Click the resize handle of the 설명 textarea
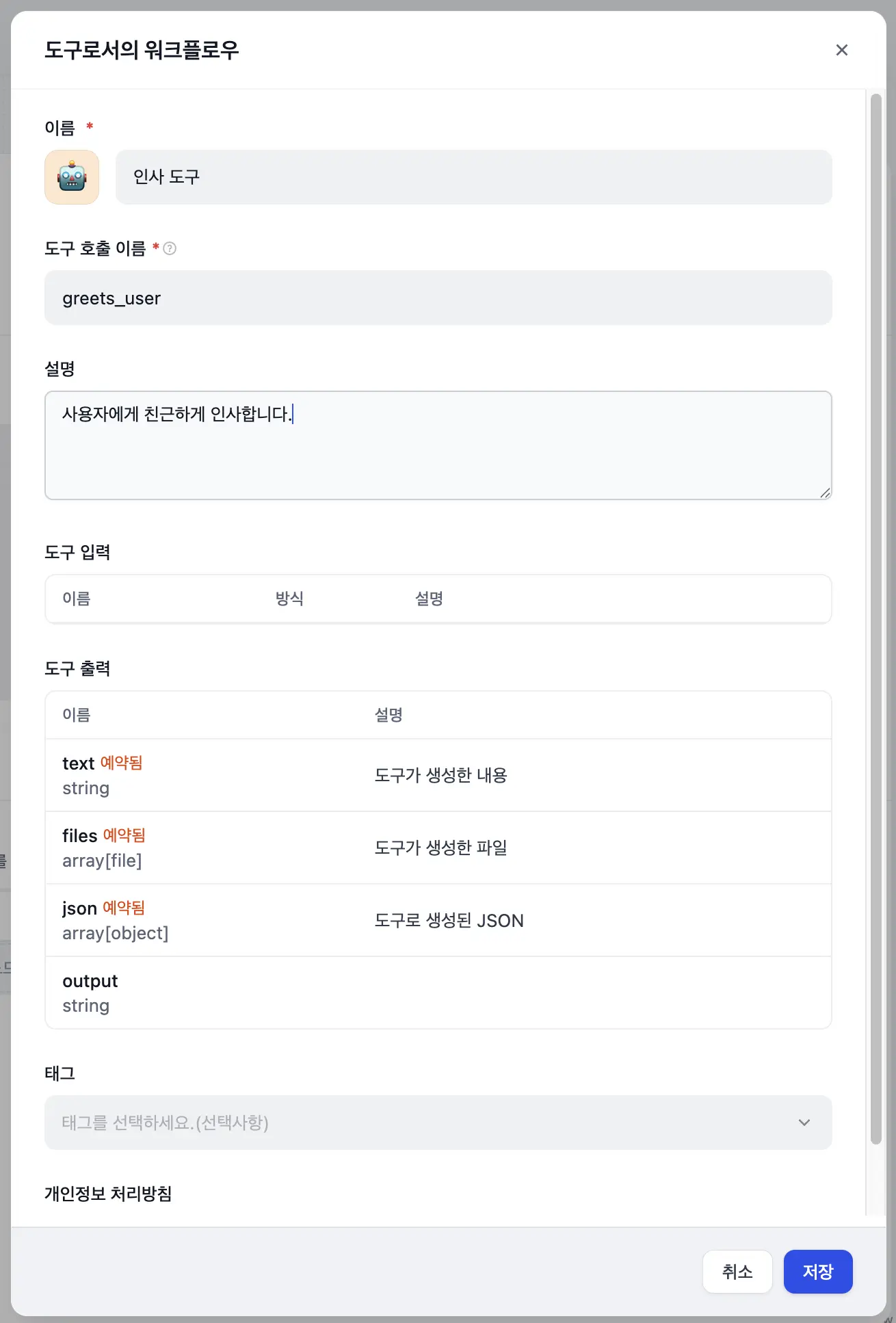Screen dimensions: 896x1323 825,493
